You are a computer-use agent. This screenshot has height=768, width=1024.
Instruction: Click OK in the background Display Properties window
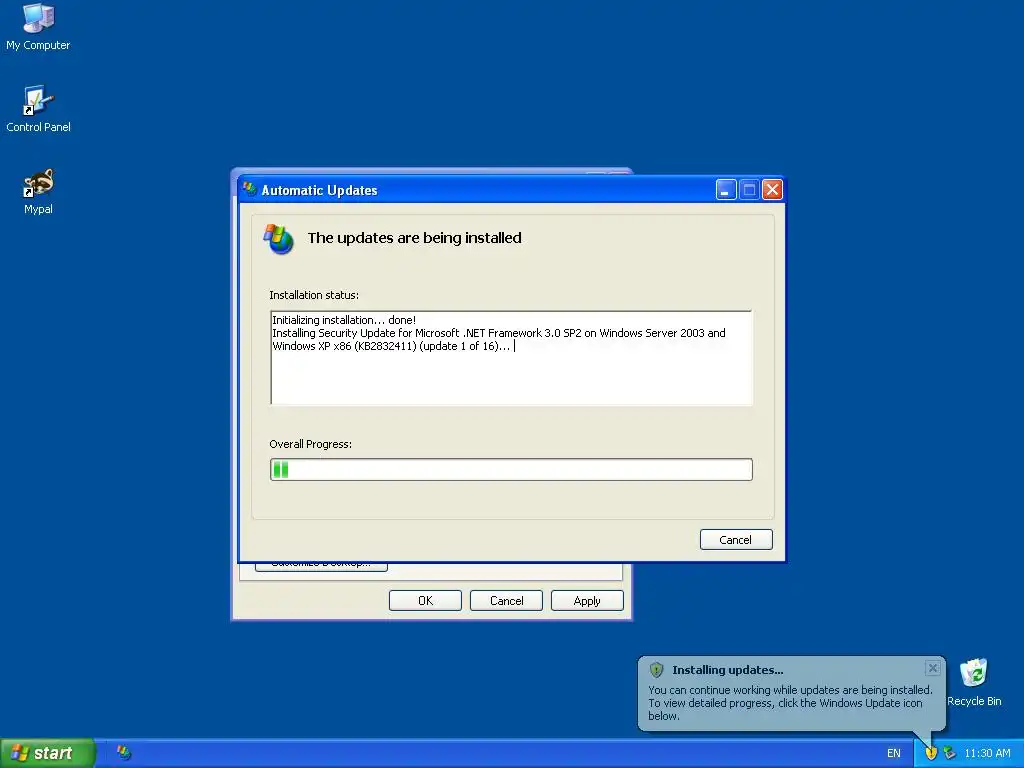point(425,600)
